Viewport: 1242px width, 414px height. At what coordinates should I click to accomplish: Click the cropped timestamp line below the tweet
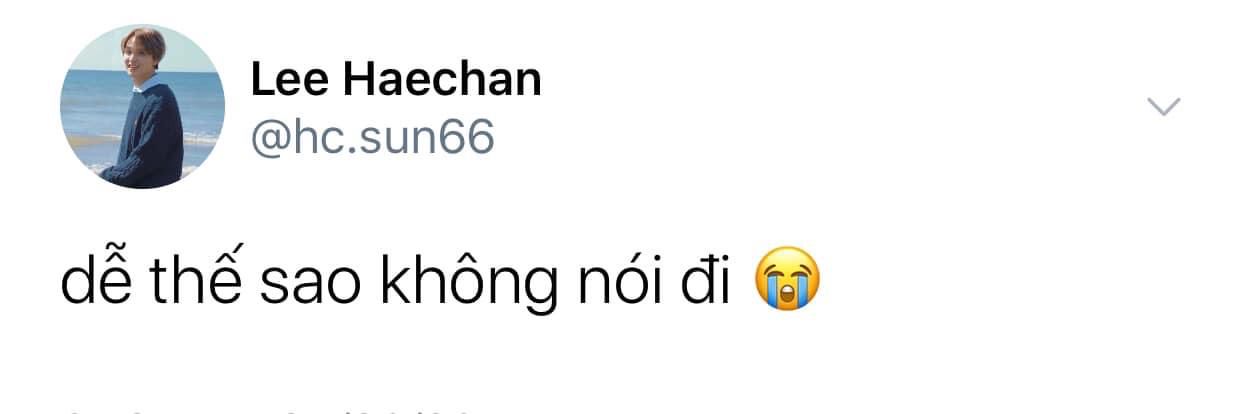tap(270, 410)
